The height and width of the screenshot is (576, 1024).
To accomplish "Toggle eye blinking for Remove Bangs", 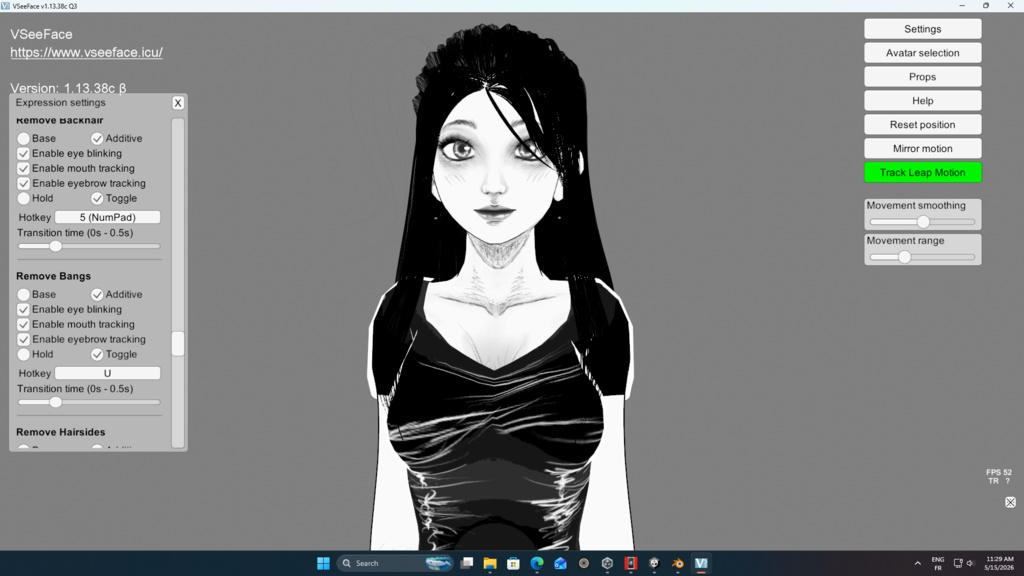I will (24, 310).
